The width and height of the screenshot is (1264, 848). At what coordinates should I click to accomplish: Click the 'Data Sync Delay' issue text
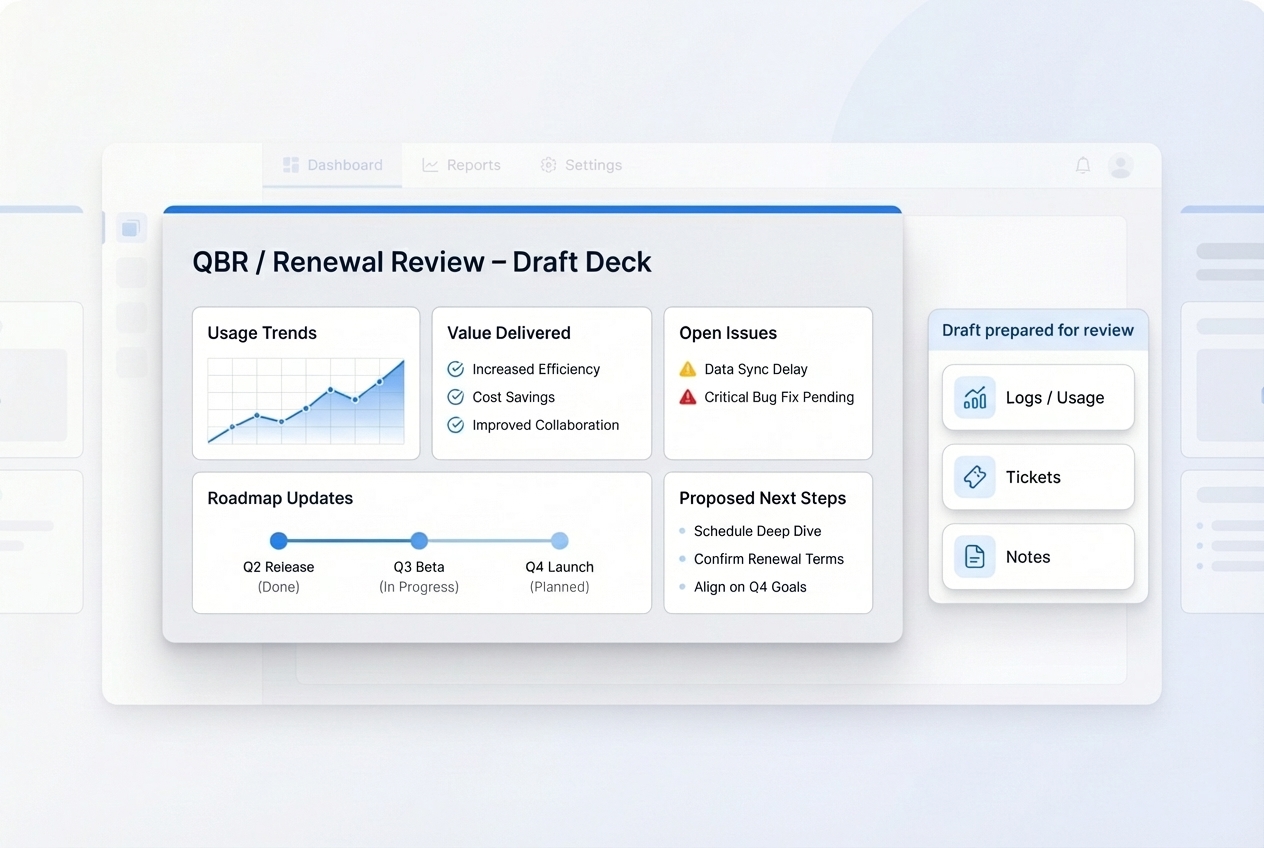tap(756, 369)
